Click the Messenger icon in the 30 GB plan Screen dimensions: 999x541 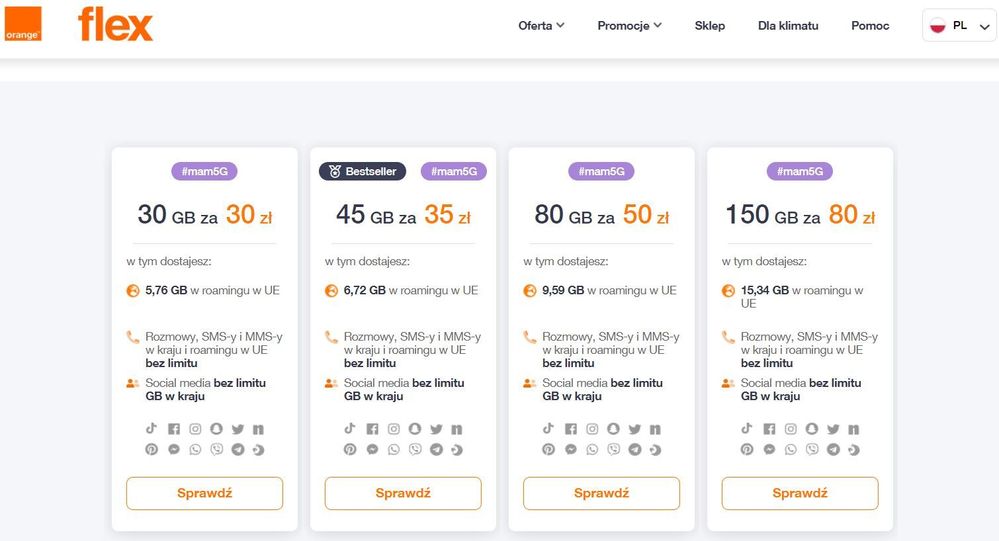(x=174, y=449)
